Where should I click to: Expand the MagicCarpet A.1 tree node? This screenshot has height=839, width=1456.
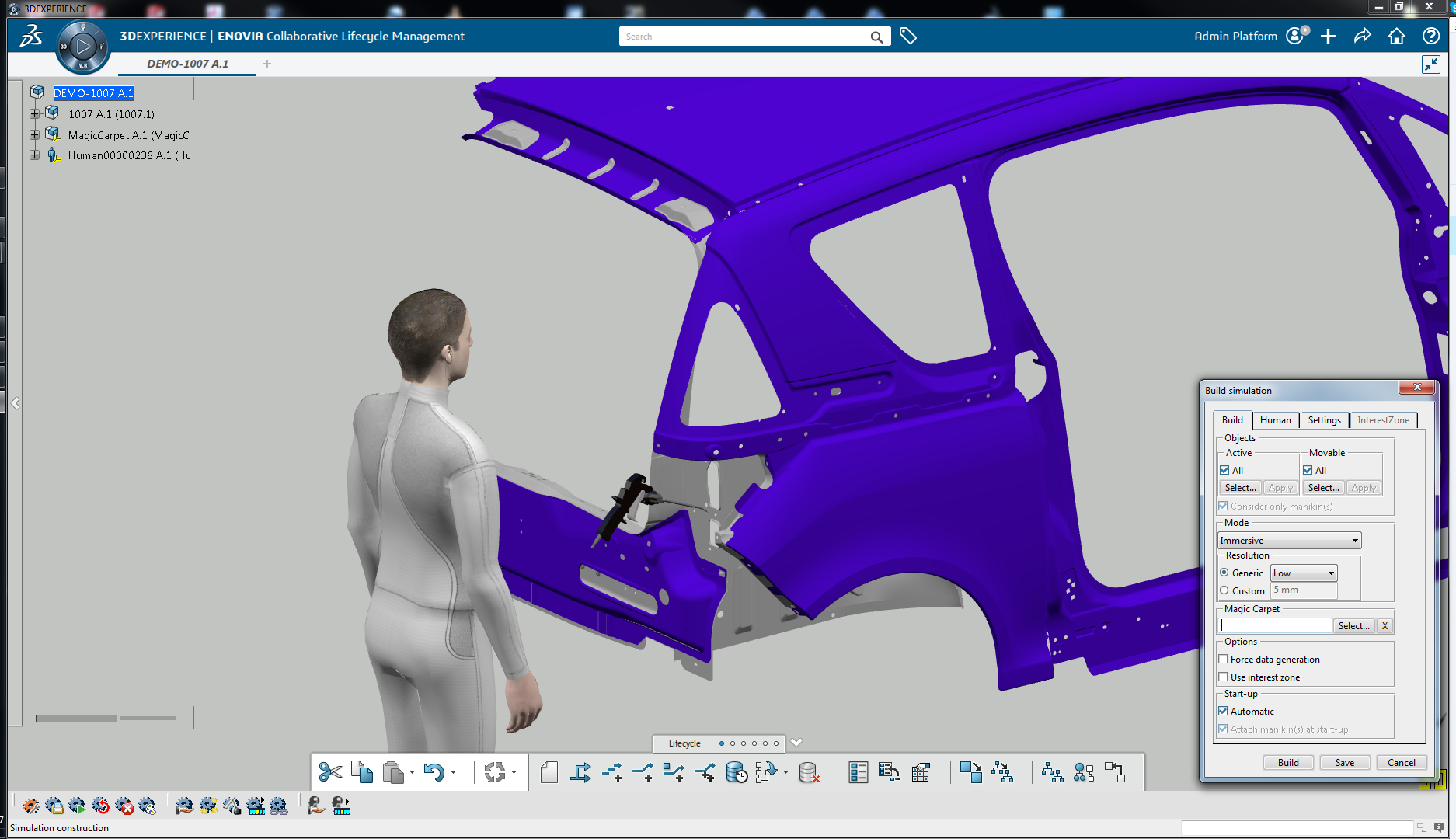(34, 135)
